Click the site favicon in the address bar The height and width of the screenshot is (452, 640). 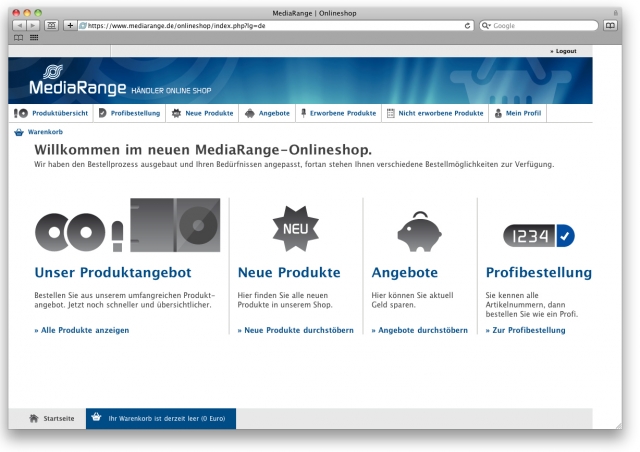83,26
